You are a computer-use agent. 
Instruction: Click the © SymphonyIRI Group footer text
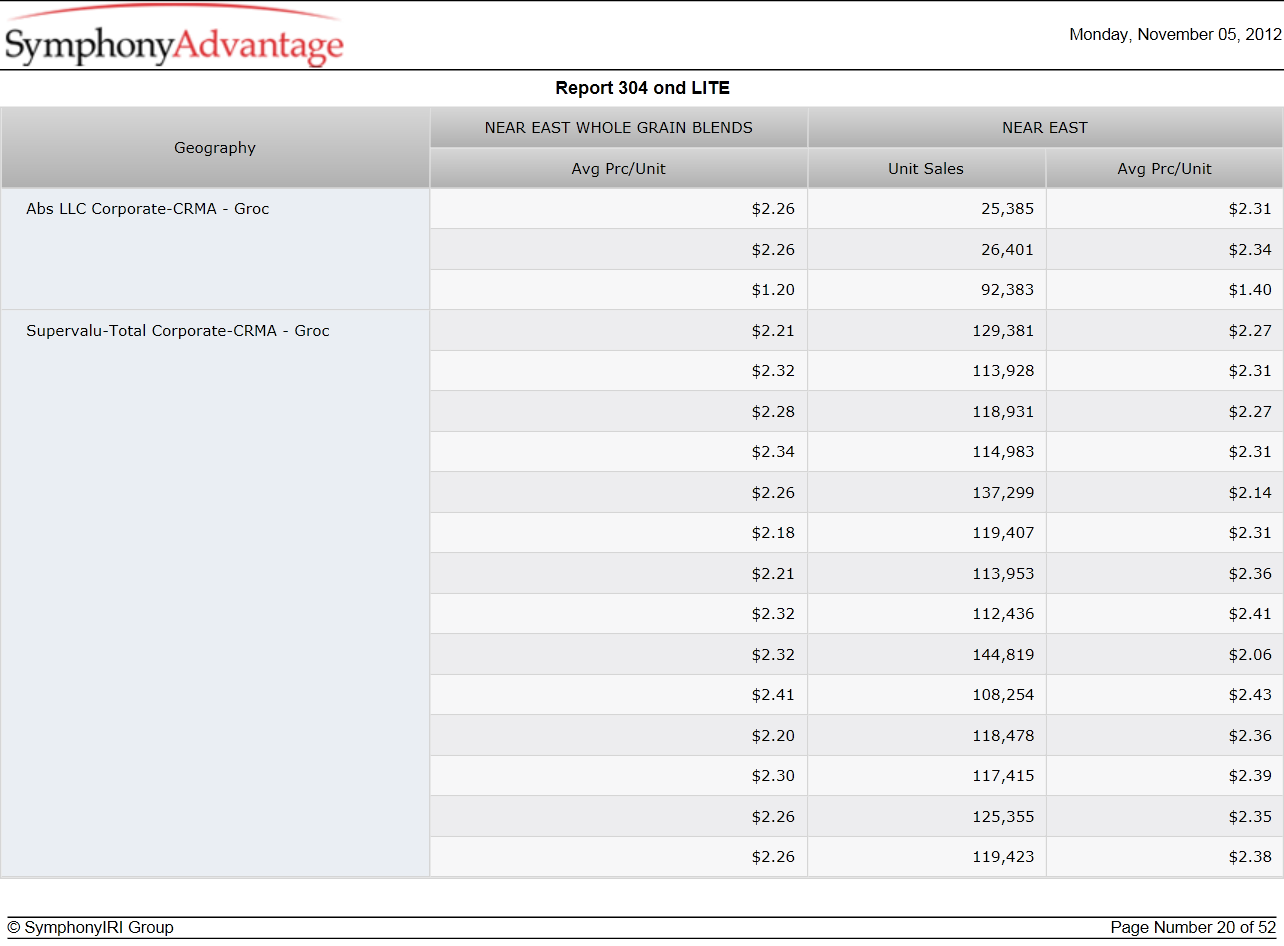(91, 927)
